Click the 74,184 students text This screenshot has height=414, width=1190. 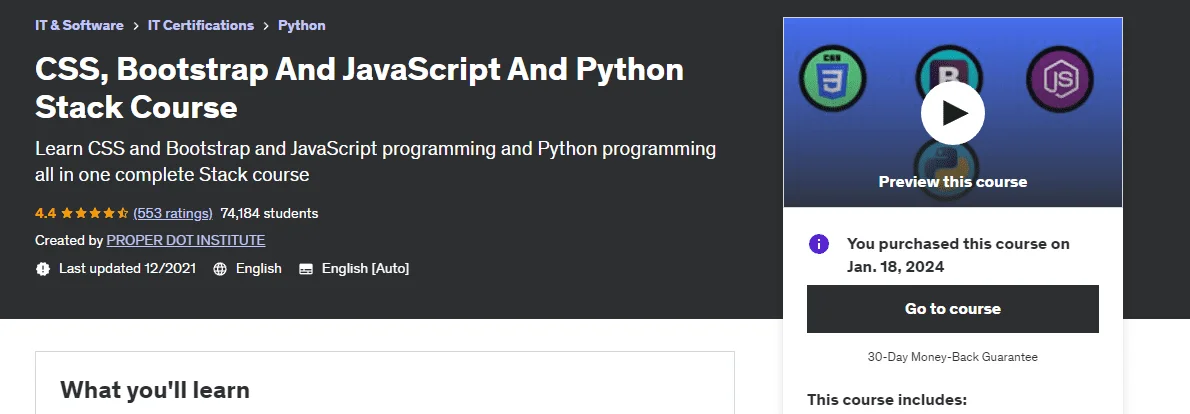[x=269, y=213]
